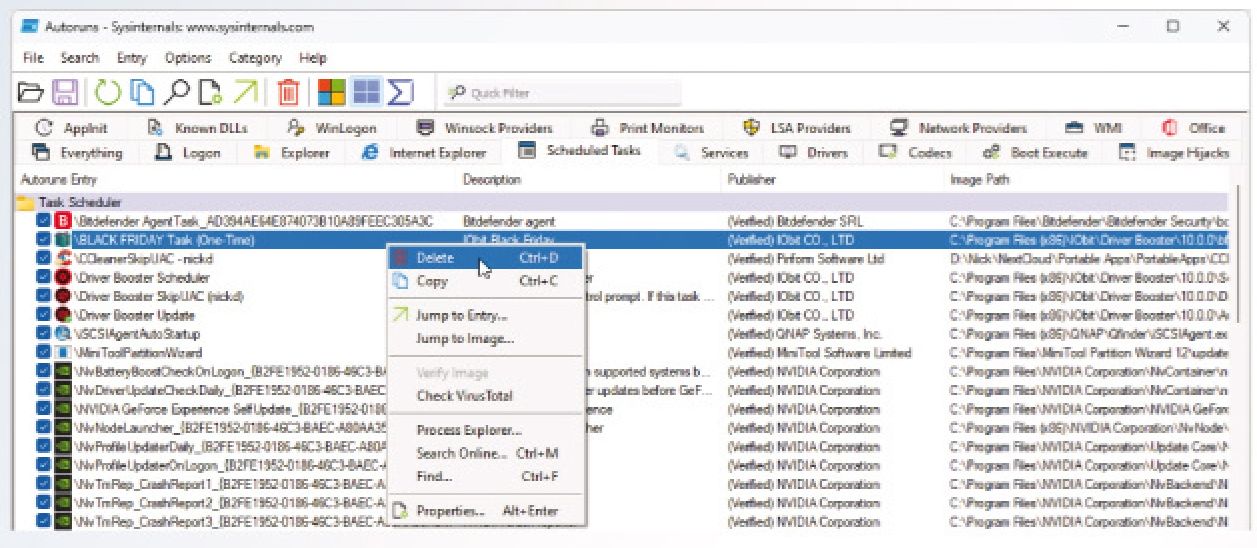Click the Driver Booster Scheduler red icon
Screen dimensions: 1257x548
pyautogui.click(x=63, y=277)
